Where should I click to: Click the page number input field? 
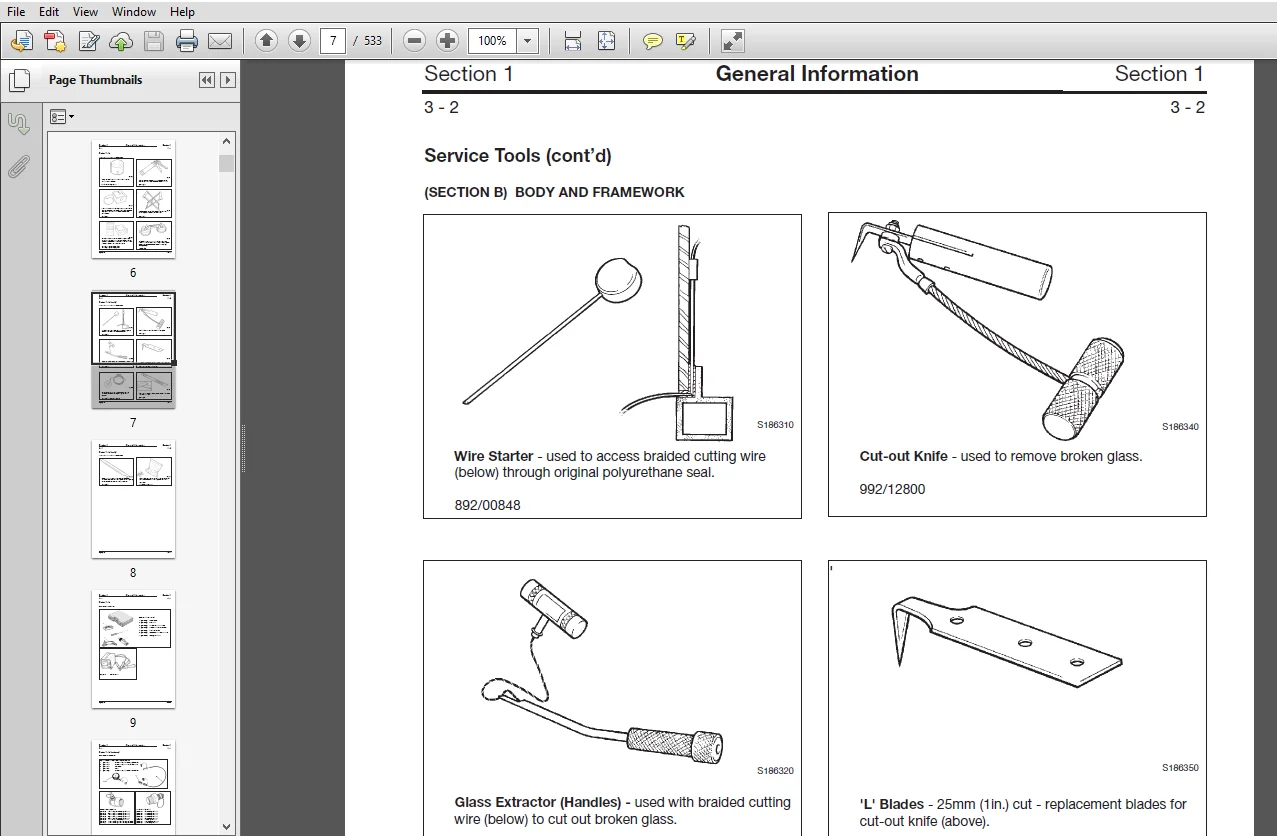[x=333, y=41]
